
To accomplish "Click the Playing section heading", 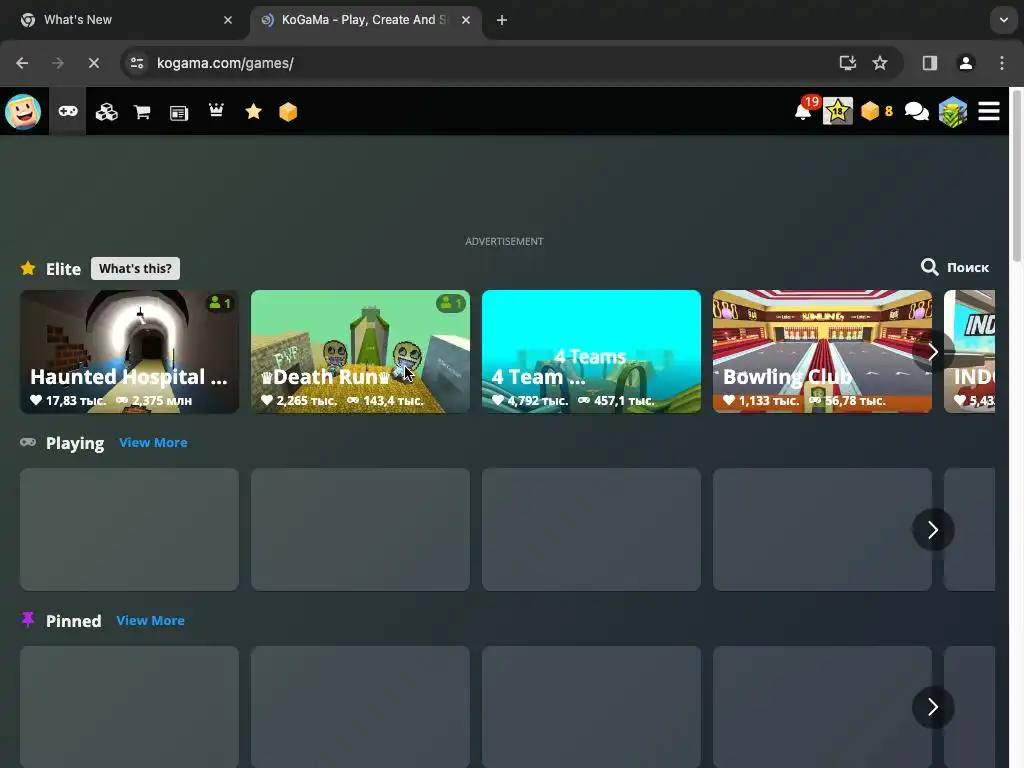I will pyautogui.click(x=75, y=443).
